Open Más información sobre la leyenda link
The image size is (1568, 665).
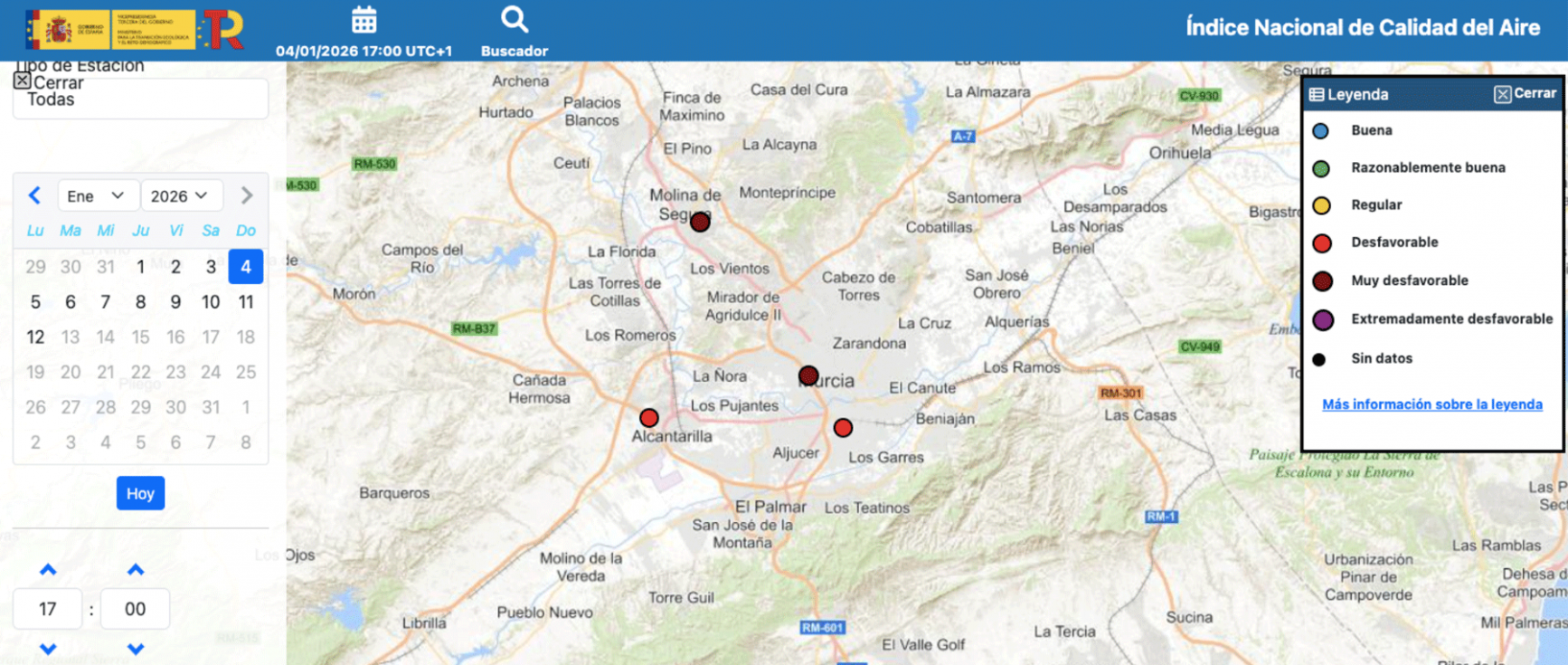point(1431,404)
